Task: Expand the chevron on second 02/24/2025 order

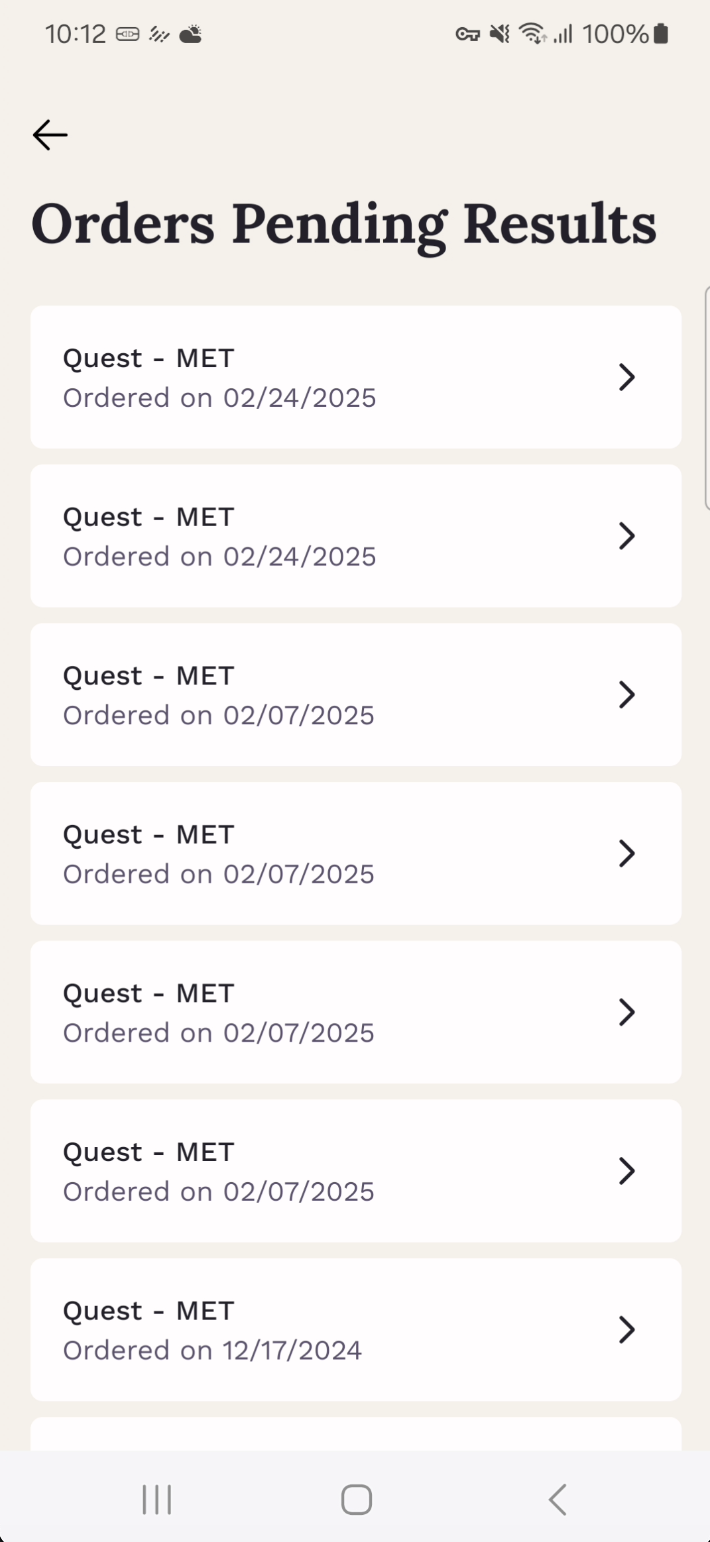Action: pyautogui.click(x=627, y=536)
